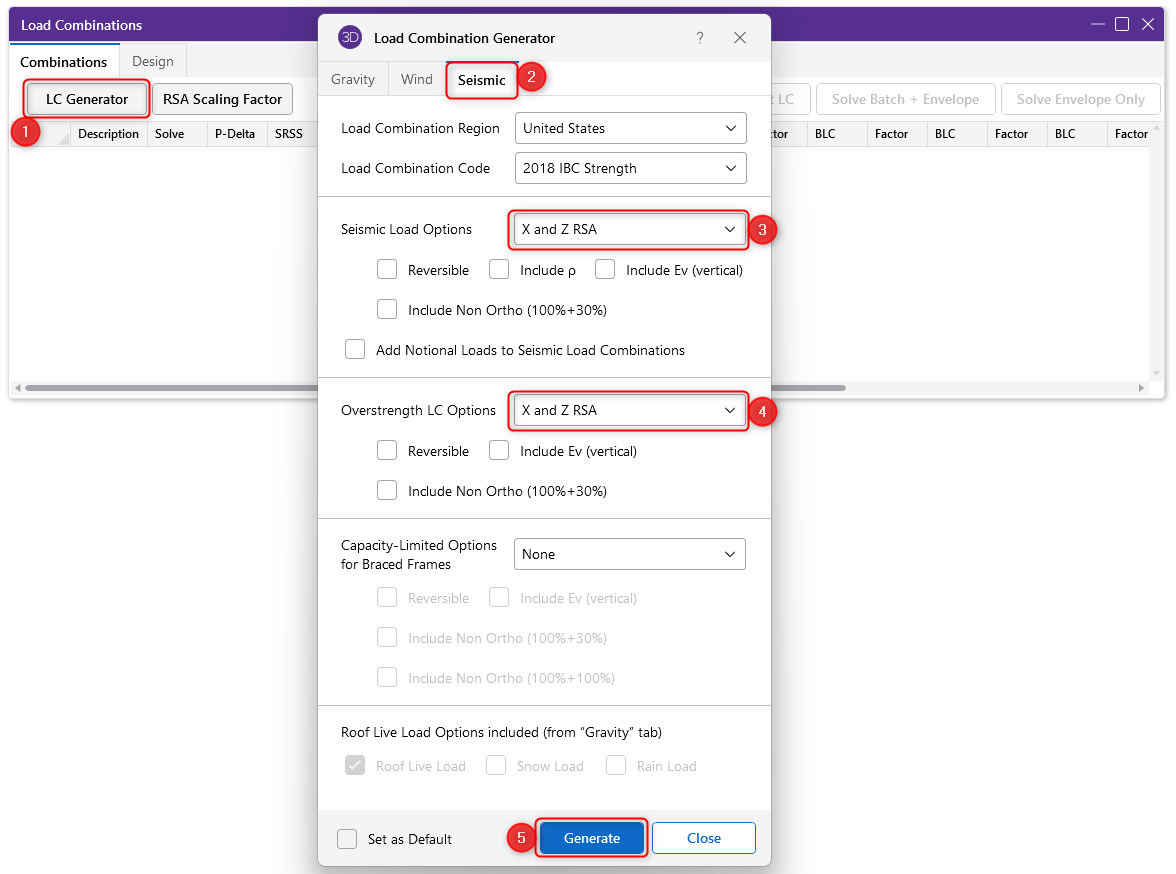Screen dimensions: 1176x874
Task: Check Include Ev (vertical) under Seismic Load Options
Action: pyautogui.click(x=604, y=269)
